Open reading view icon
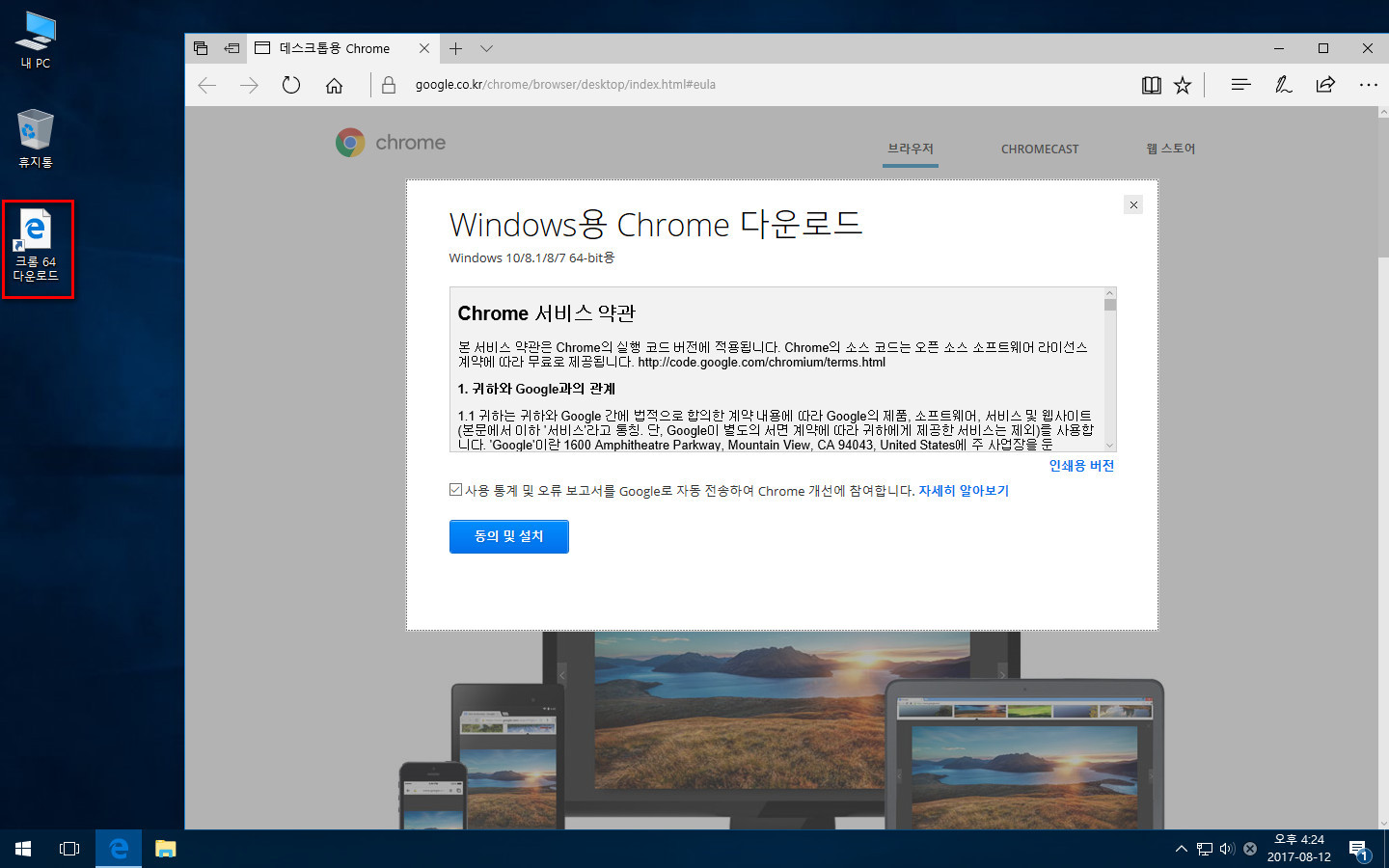The image size is (1389, 868). pyautogui.click(x=1151, y=85)
